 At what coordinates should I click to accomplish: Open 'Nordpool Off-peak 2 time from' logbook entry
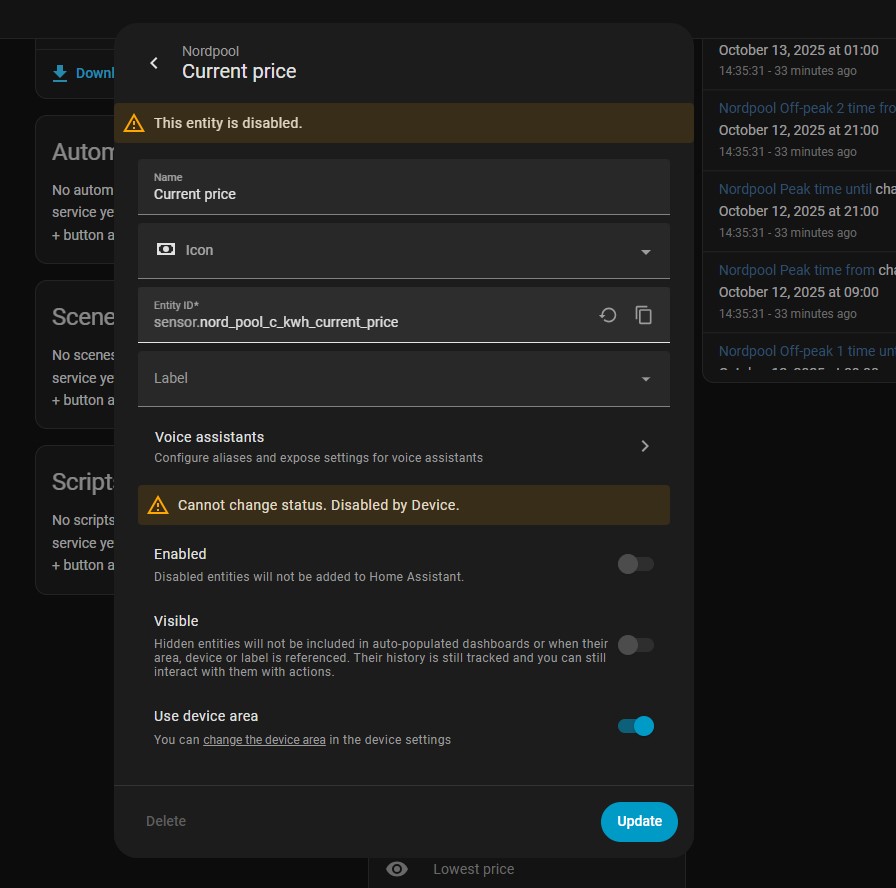tap(806, 108)
